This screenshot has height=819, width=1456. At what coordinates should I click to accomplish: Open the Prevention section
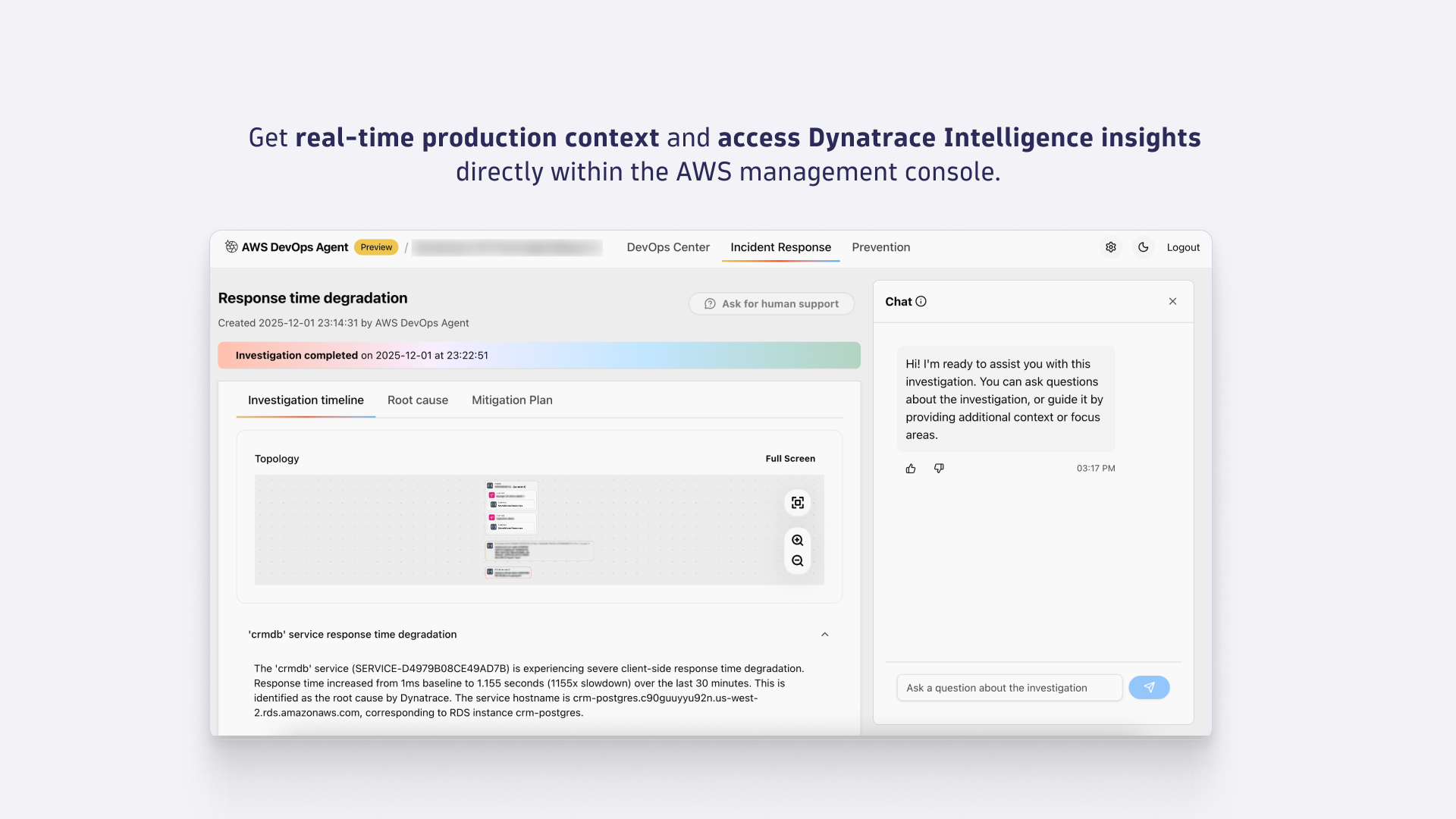880,247
